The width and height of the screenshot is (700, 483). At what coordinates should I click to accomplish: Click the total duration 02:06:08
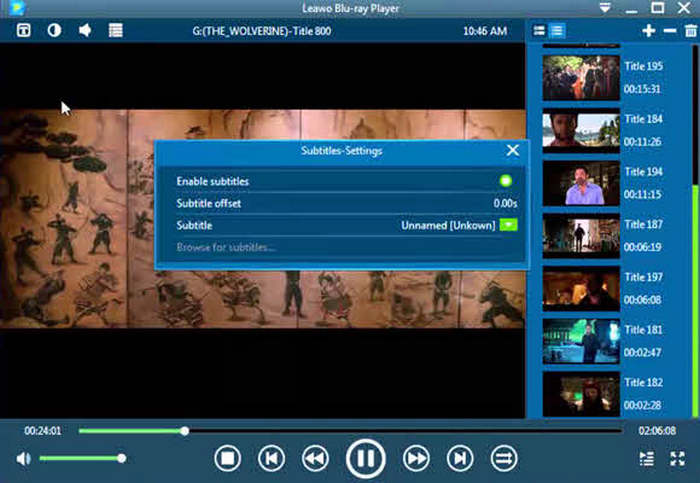tap(657, 431)
